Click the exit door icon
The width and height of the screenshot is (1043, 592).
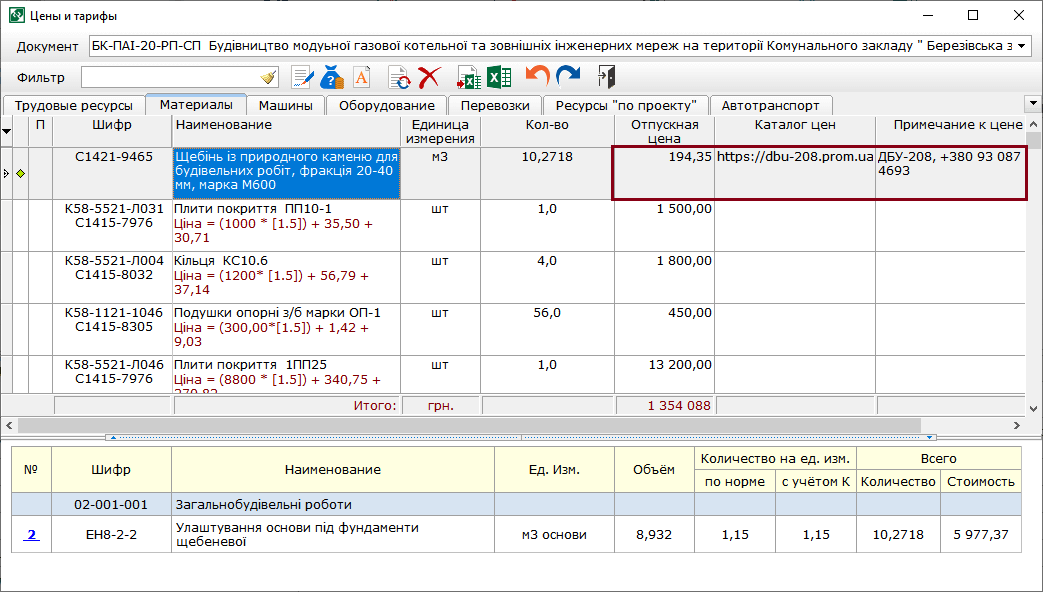(606, 77)
